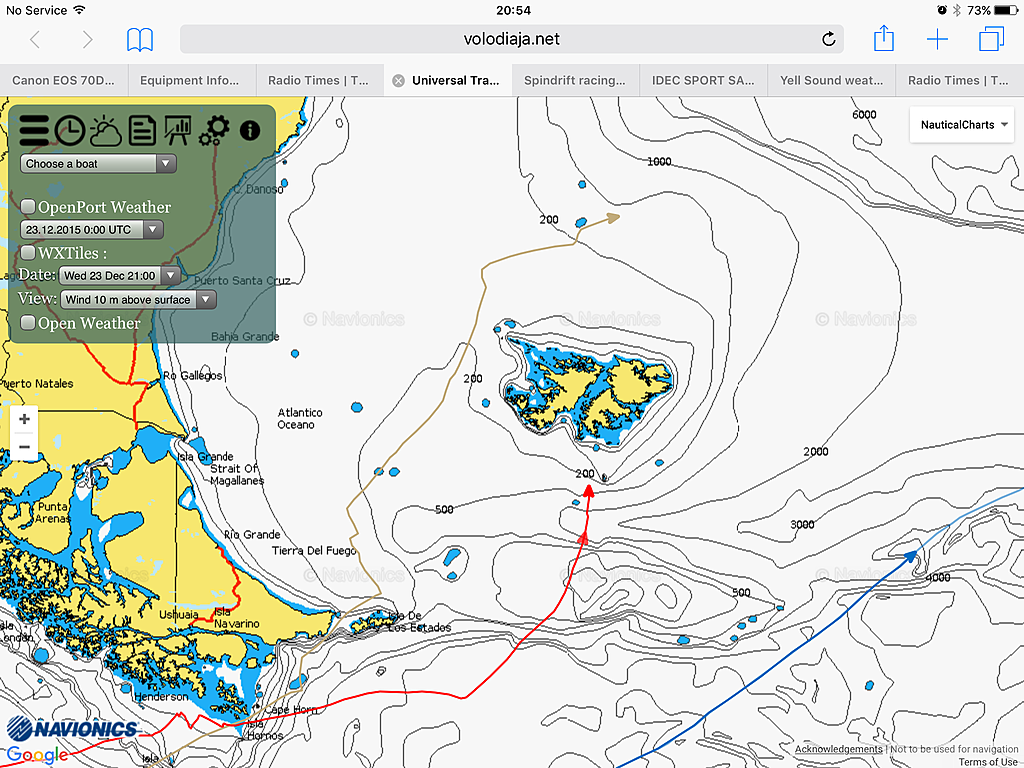Open the Terms of Use link
The image size is (1024, 768).
pyautogui.click(x=988, y=762)
